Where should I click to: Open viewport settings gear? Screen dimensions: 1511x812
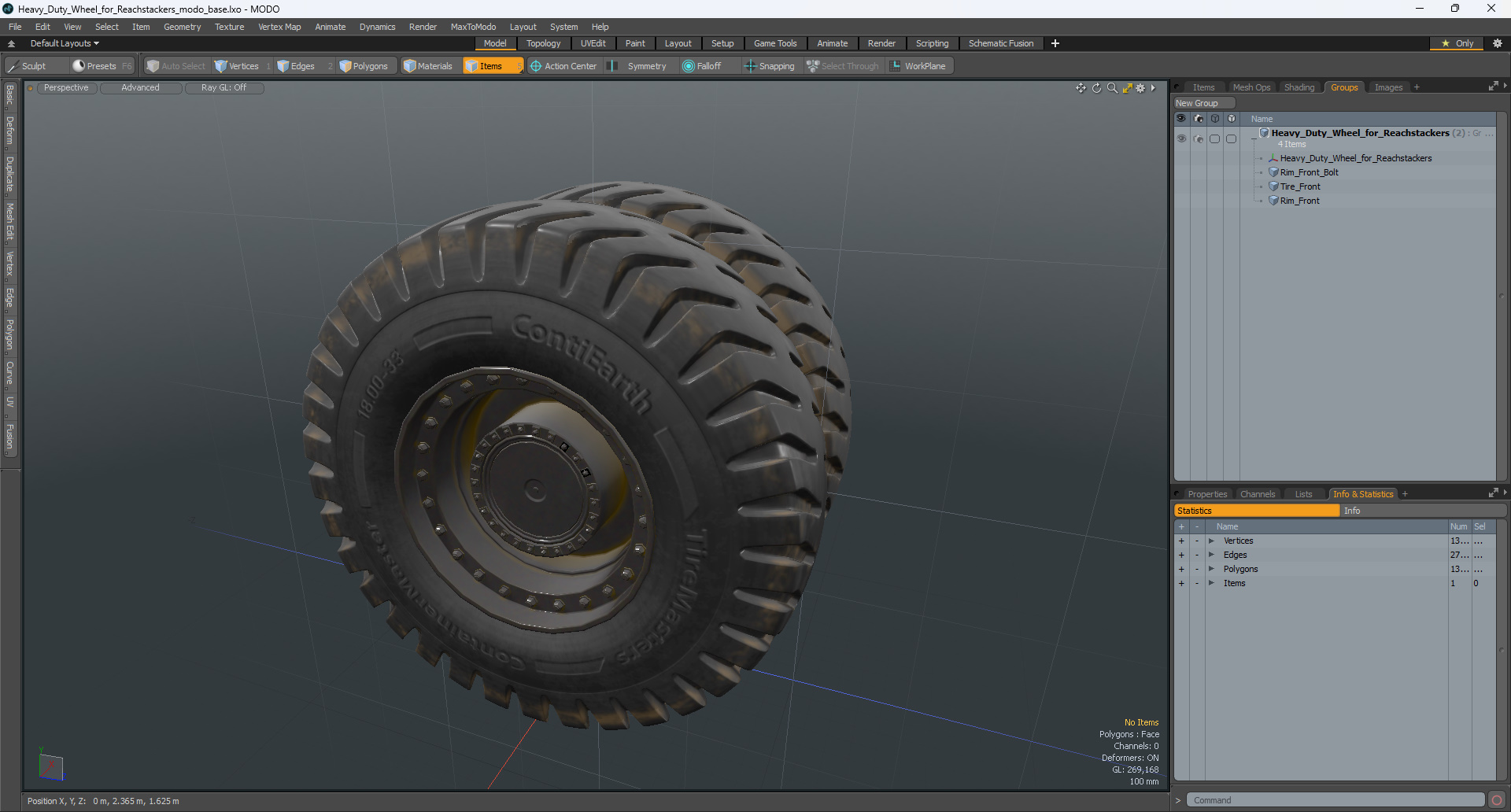1140,88
